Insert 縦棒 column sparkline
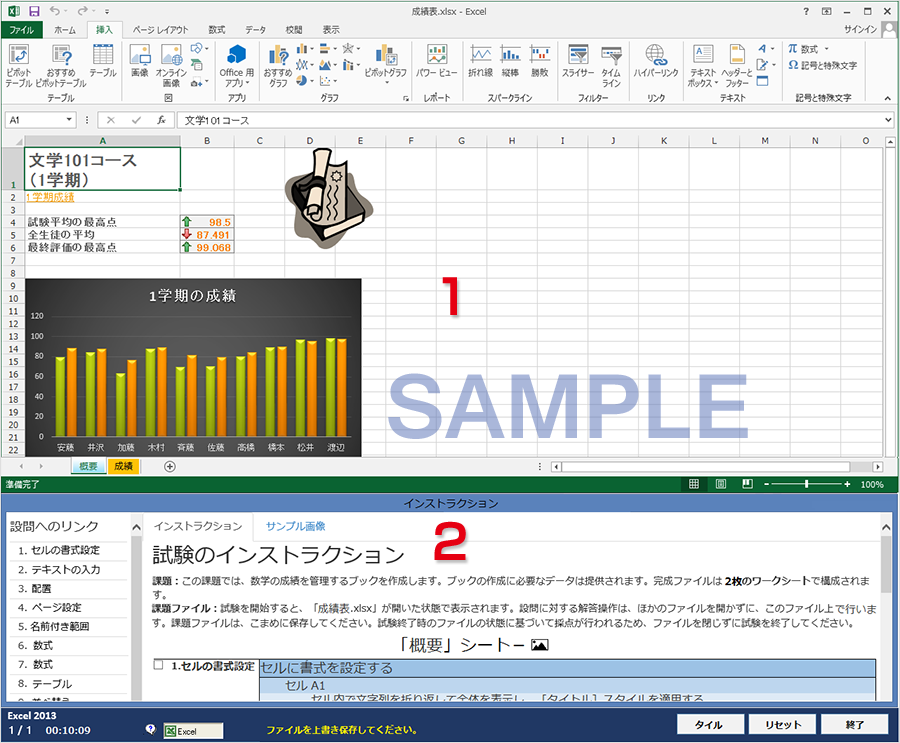 pyautogui.click(x=510, y=60)
